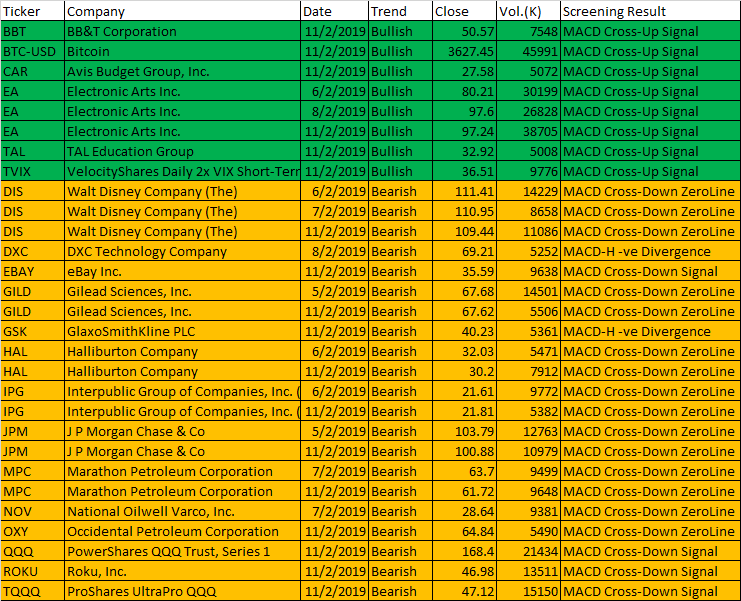Viewport: 741px width, 601px height.
Task: Click the TQQQ ticker cell
Action: [32, 591]
